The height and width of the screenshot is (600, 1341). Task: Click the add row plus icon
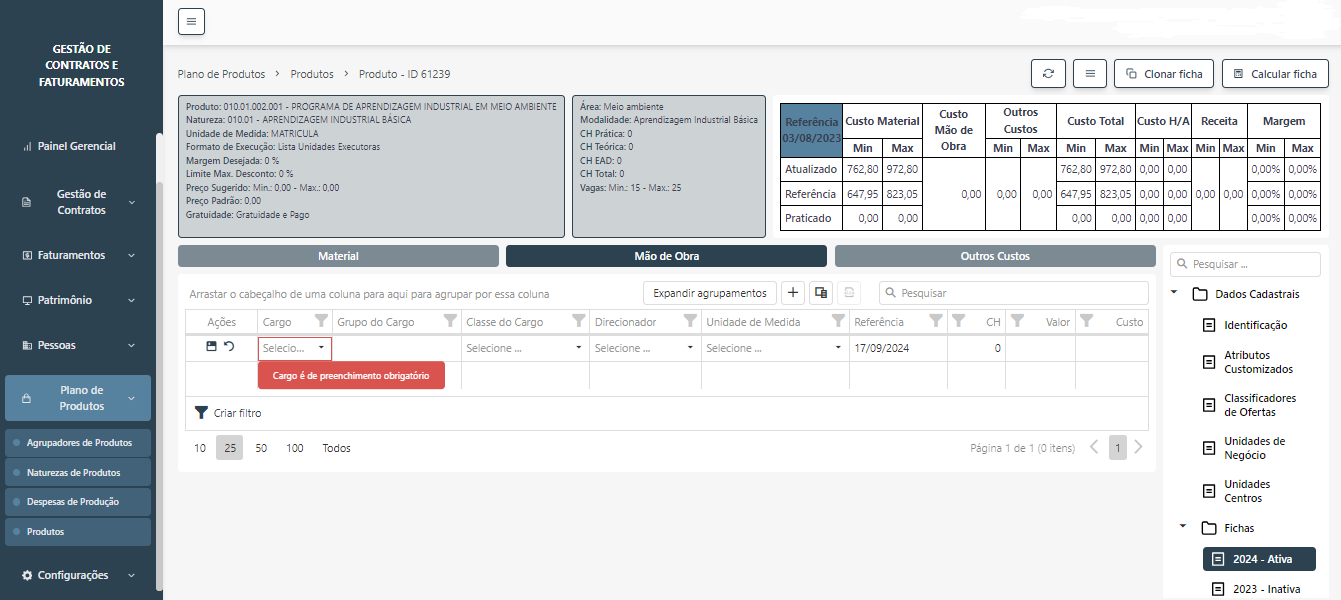[793, 293]
